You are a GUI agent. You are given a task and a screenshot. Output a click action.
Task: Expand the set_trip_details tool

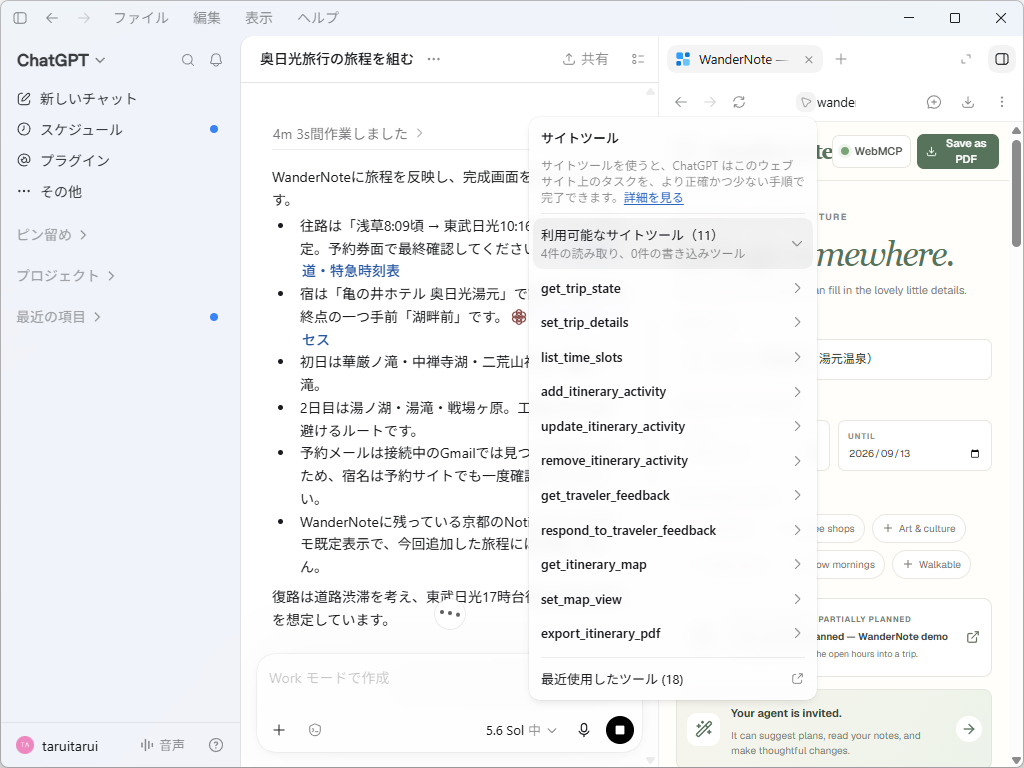tap(673, 323)
